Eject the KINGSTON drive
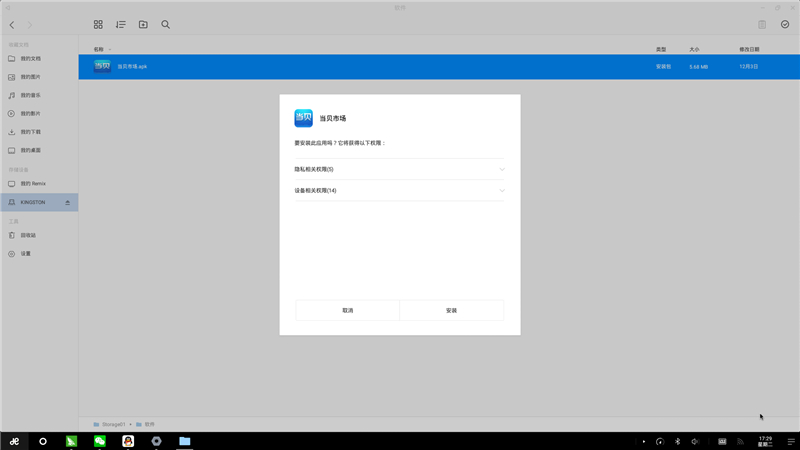 (x=67, y=203)
